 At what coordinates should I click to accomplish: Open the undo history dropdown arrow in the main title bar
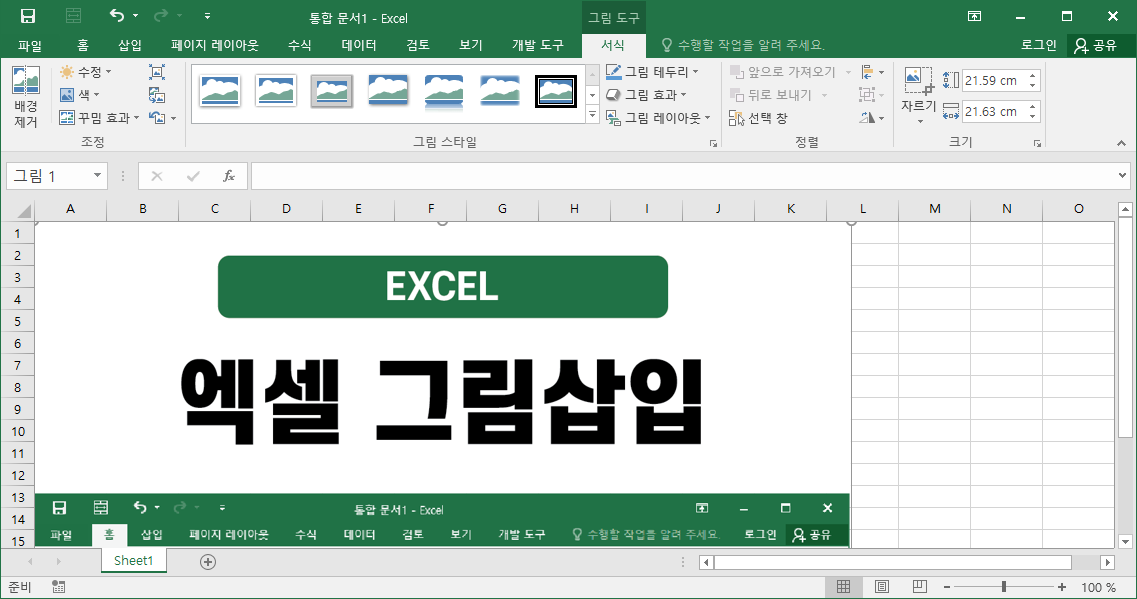pos(136,16)
